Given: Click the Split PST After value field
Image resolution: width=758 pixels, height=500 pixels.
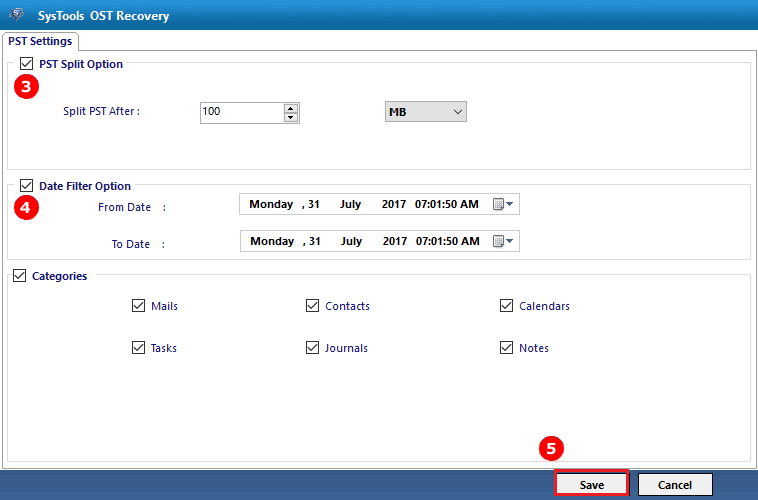Looking at the screenshot, I should tap(243, 113).
